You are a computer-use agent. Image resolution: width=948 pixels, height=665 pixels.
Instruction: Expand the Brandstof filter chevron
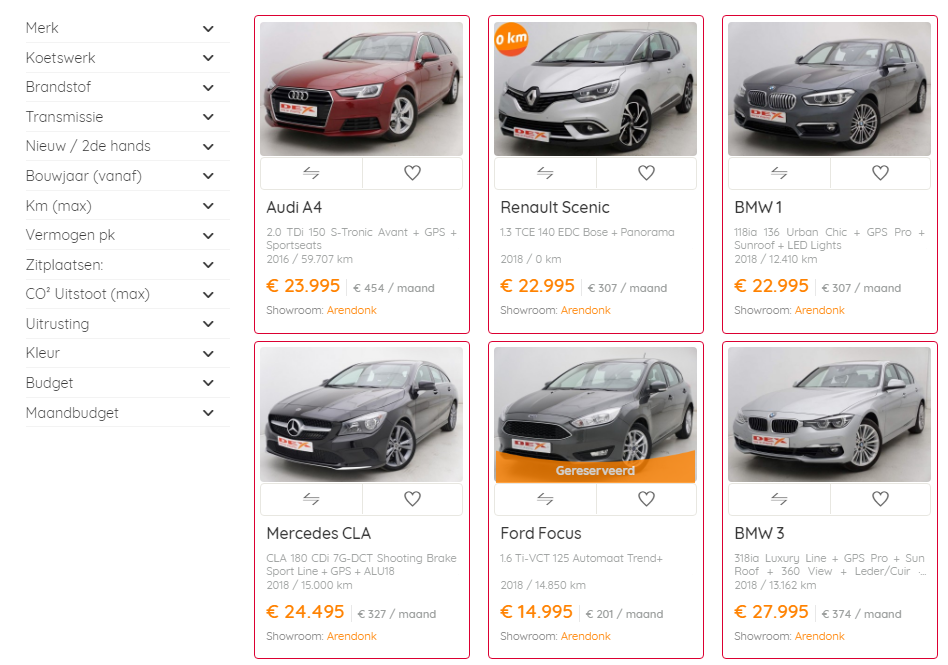(x=208, y=88)
